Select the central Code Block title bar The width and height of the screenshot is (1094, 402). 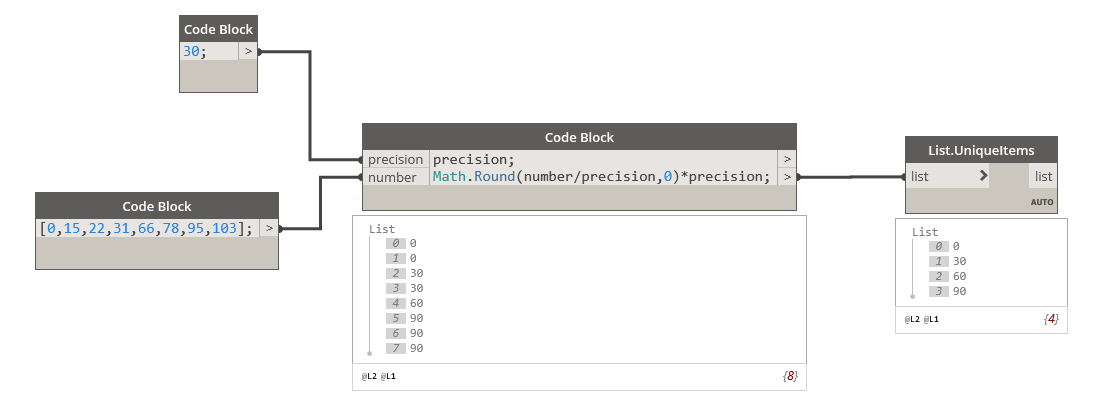(x=579, y=137)
